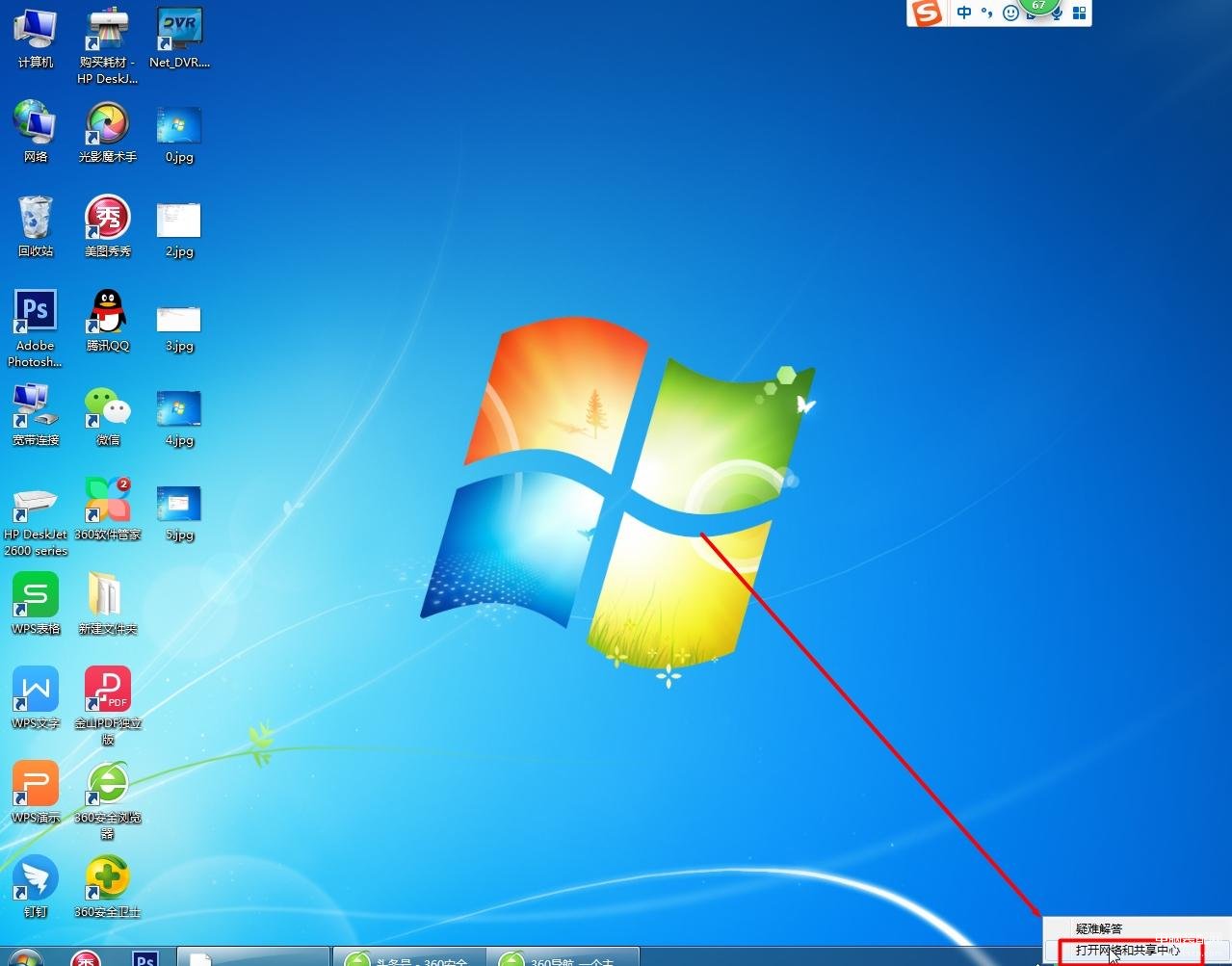Select the 宽带连接 shortcut

tap(36, 415)
